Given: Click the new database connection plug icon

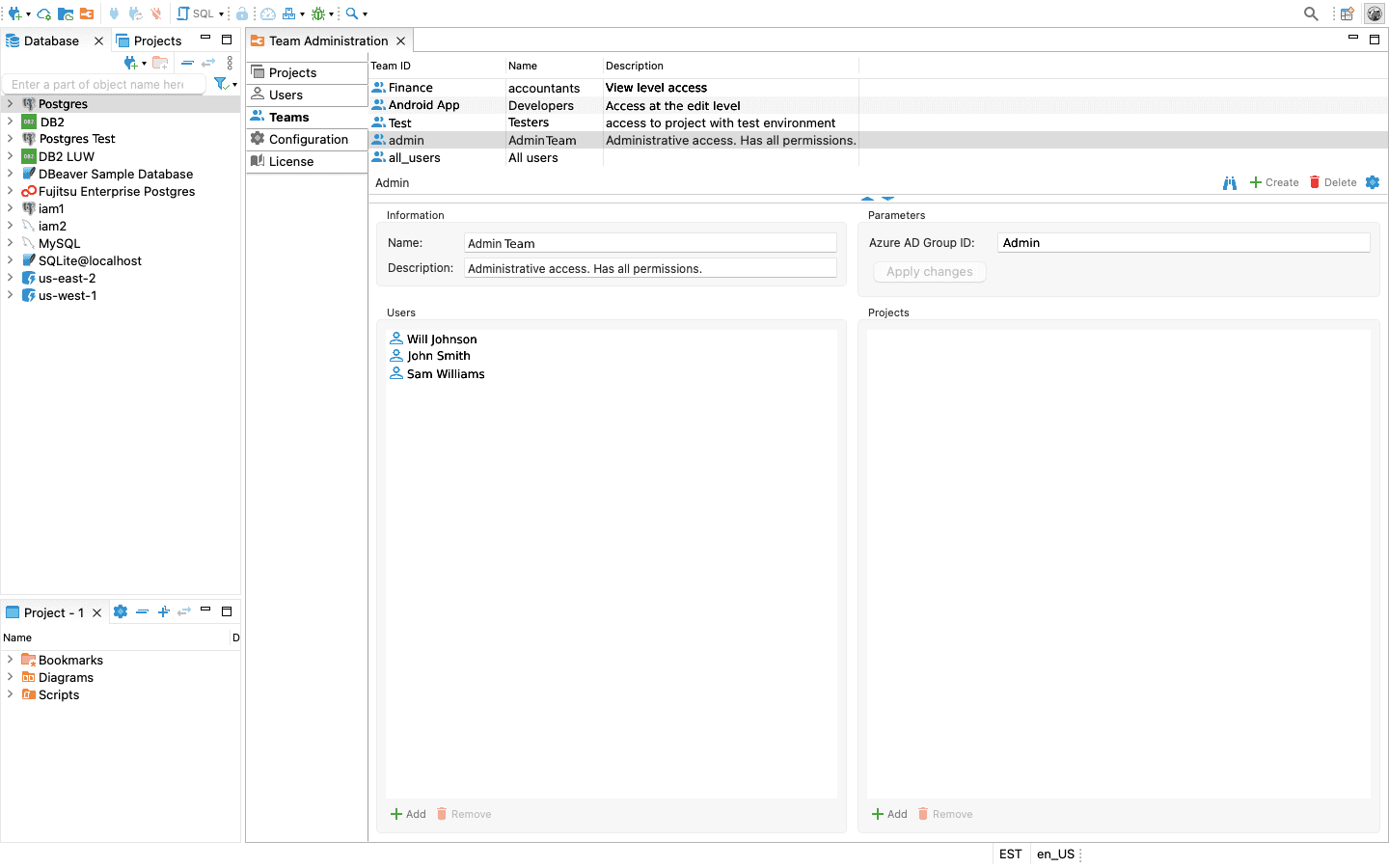Looking at the screenshot, I should pos(14,14).
